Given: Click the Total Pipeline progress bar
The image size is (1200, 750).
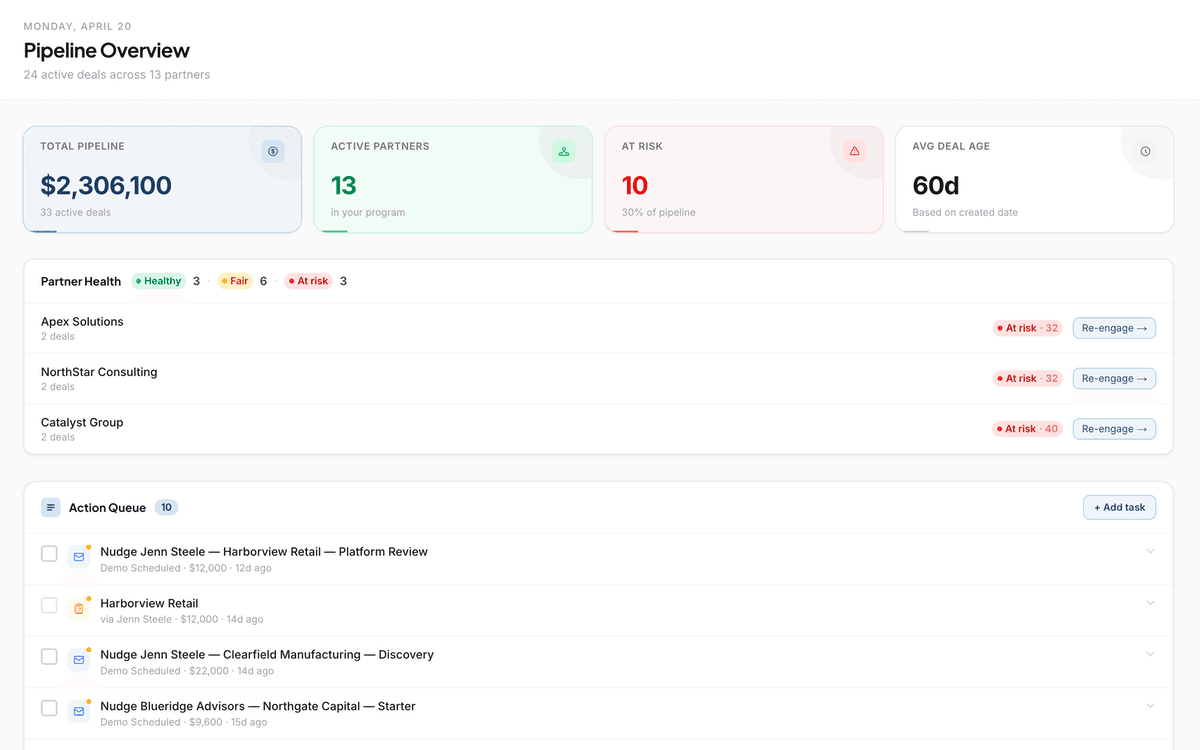Looking at the screenshot, I should coord(44,231).
